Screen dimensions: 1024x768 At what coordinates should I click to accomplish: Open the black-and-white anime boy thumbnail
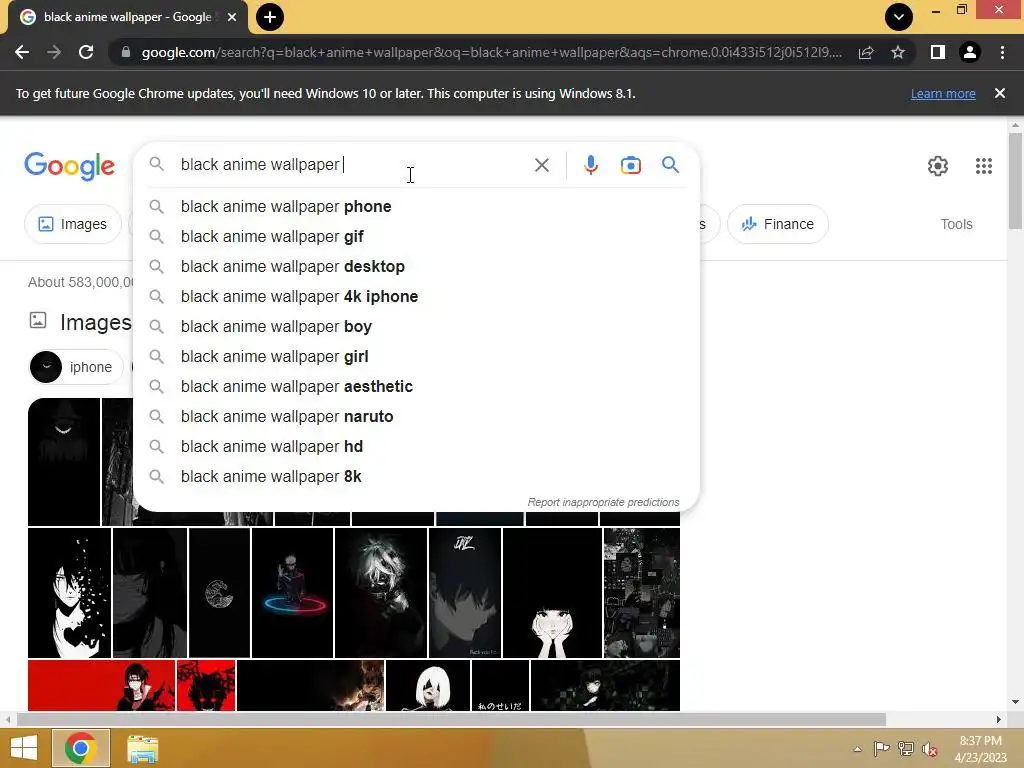pos(69,593)
